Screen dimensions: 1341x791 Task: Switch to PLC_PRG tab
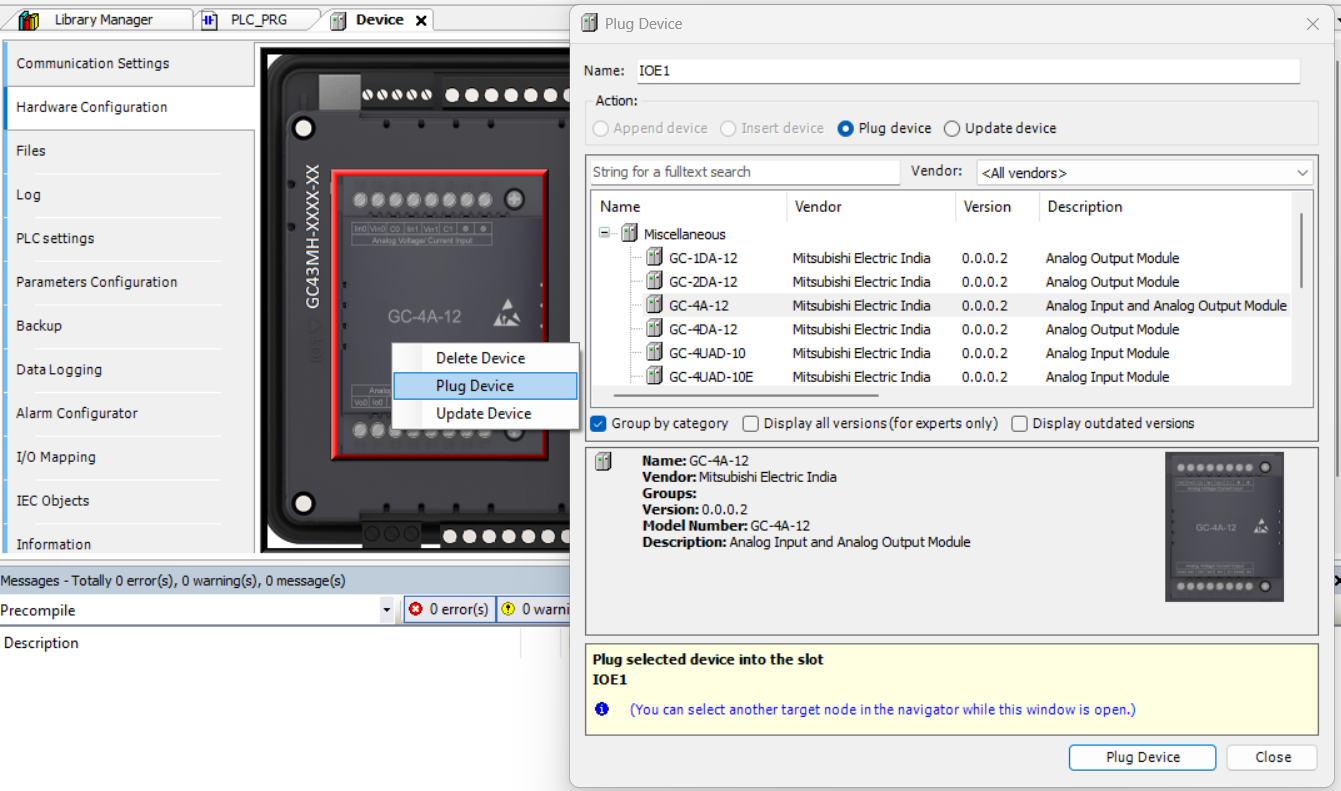(x=259, y=20)
